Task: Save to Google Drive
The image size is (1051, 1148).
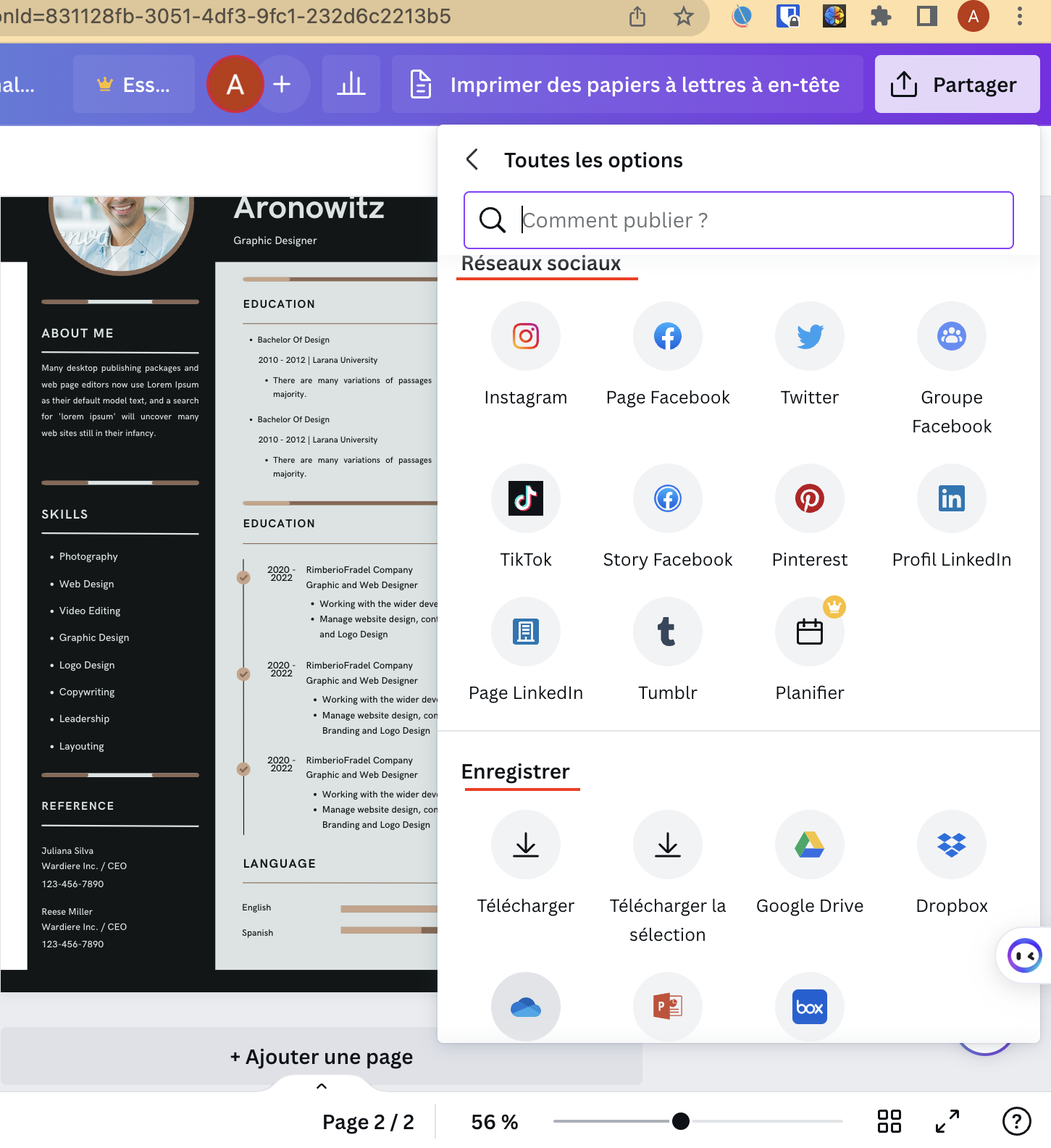Action: coord(810,845)
